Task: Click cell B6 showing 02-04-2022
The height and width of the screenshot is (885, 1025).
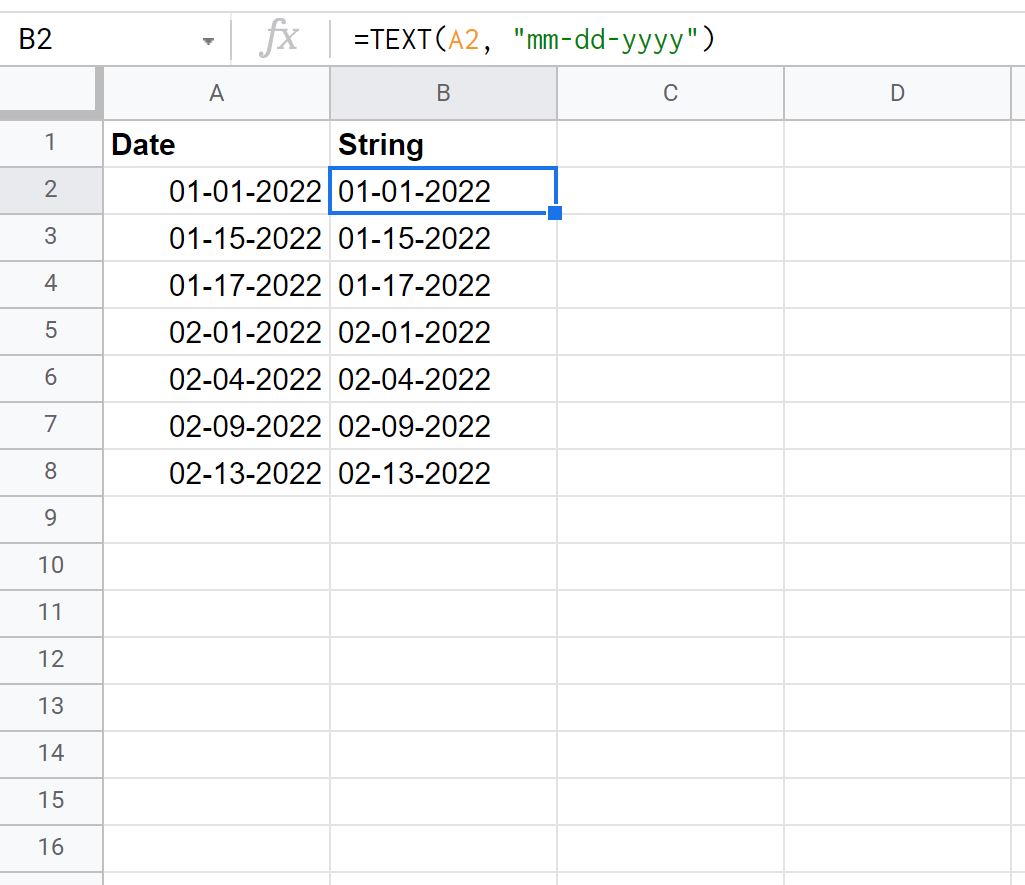Action: [x=443, y=378]
